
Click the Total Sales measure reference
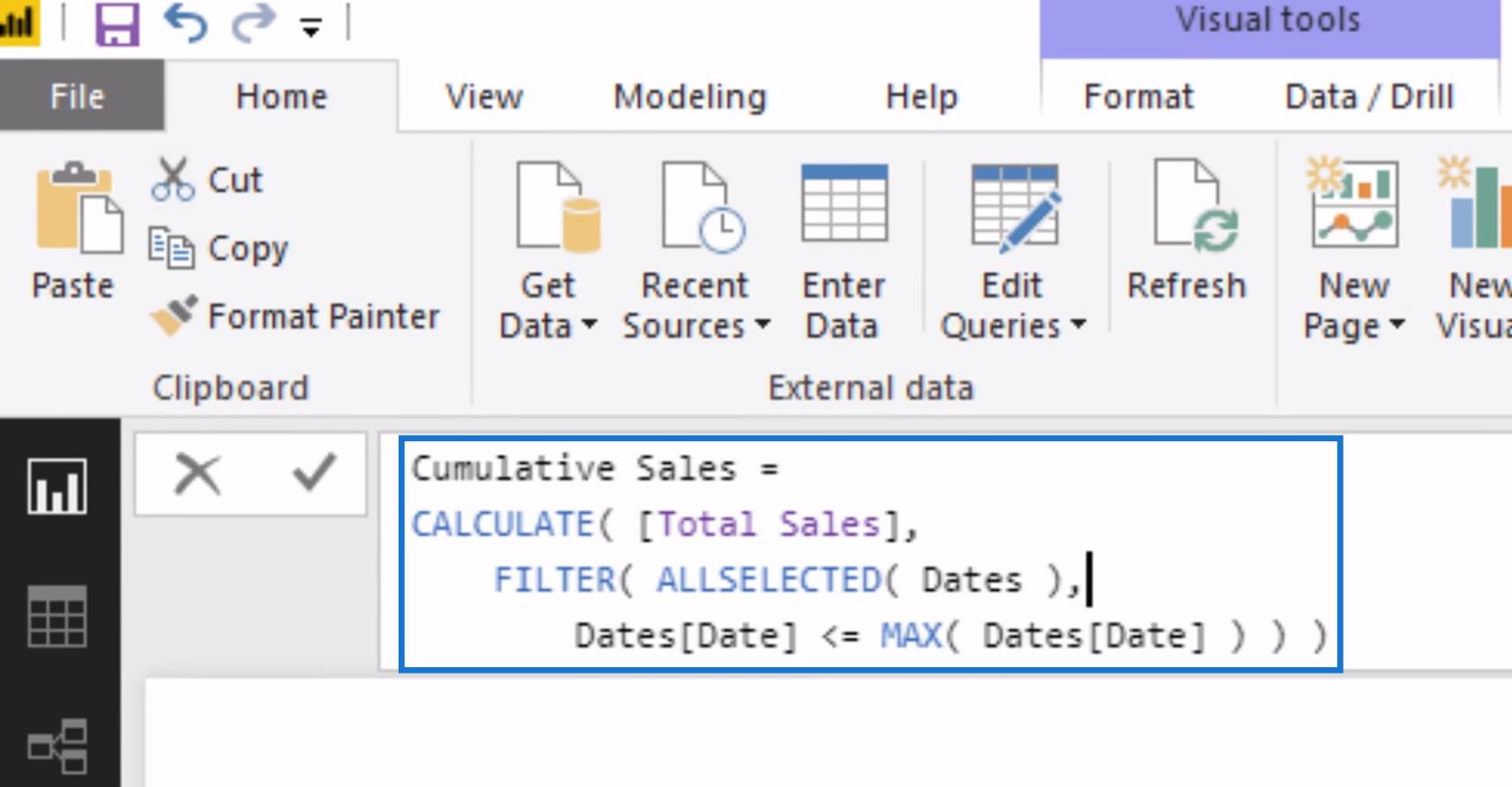(769, 524)
